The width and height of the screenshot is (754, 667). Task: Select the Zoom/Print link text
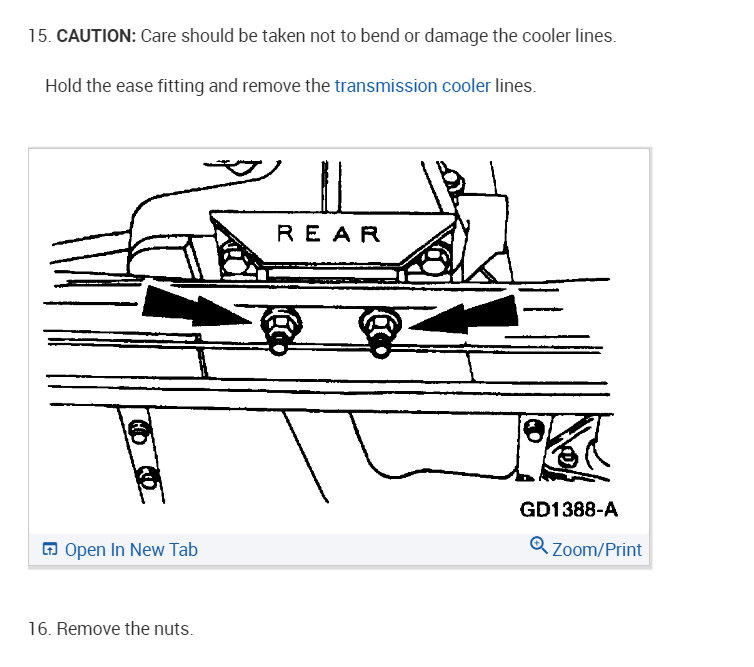coord(597,550)
